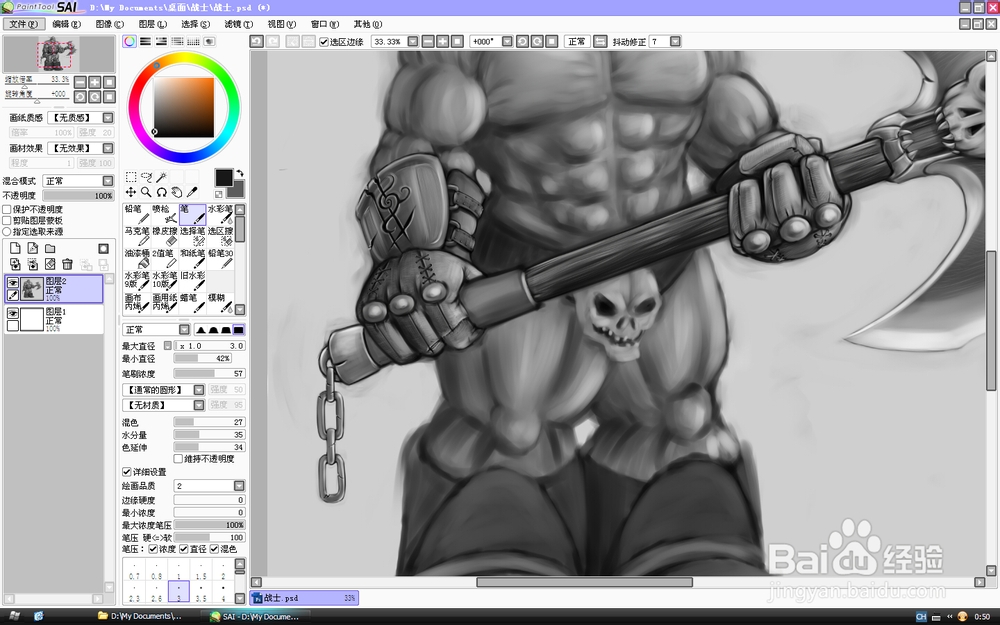This screenshot has width=1000, height=625.
Task: Choose the 铅笔 pencil brush
Action: pyautogui.click(x=137, y=214)
